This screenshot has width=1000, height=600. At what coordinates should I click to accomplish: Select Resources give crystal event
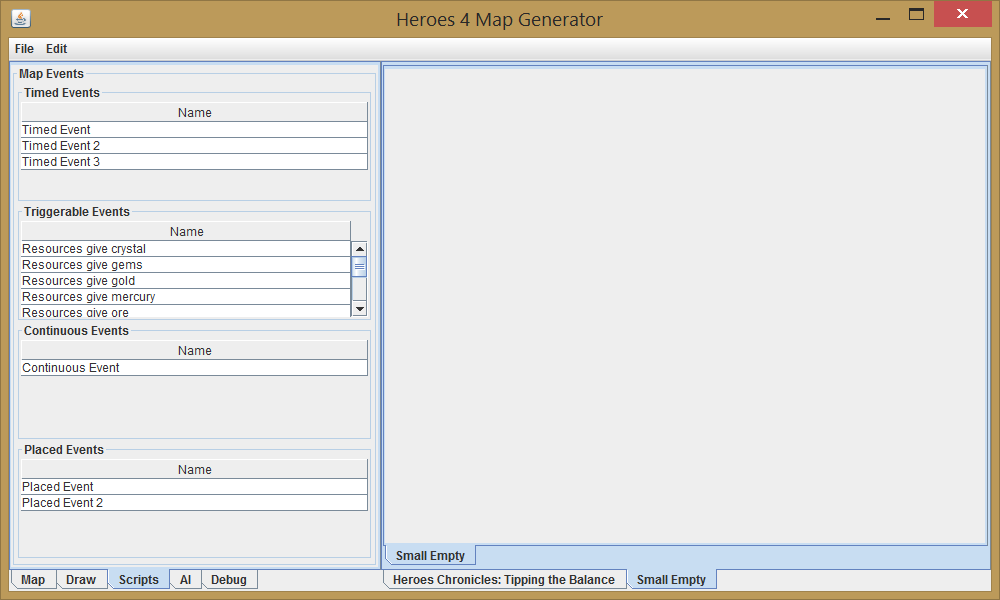click(186, 249)
